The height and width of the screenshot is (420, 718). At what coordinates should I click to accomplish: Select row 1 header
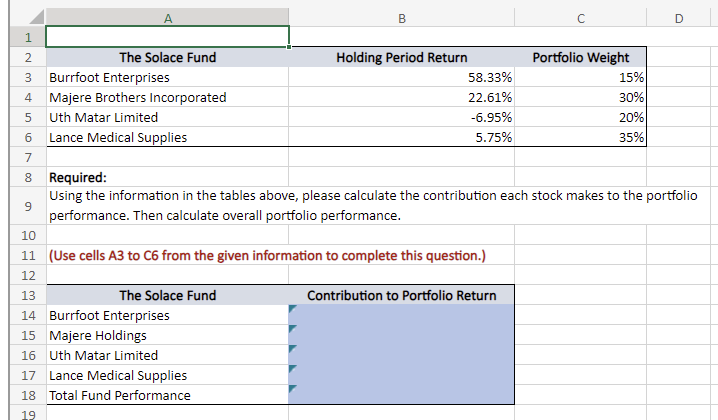pos(28,37)
